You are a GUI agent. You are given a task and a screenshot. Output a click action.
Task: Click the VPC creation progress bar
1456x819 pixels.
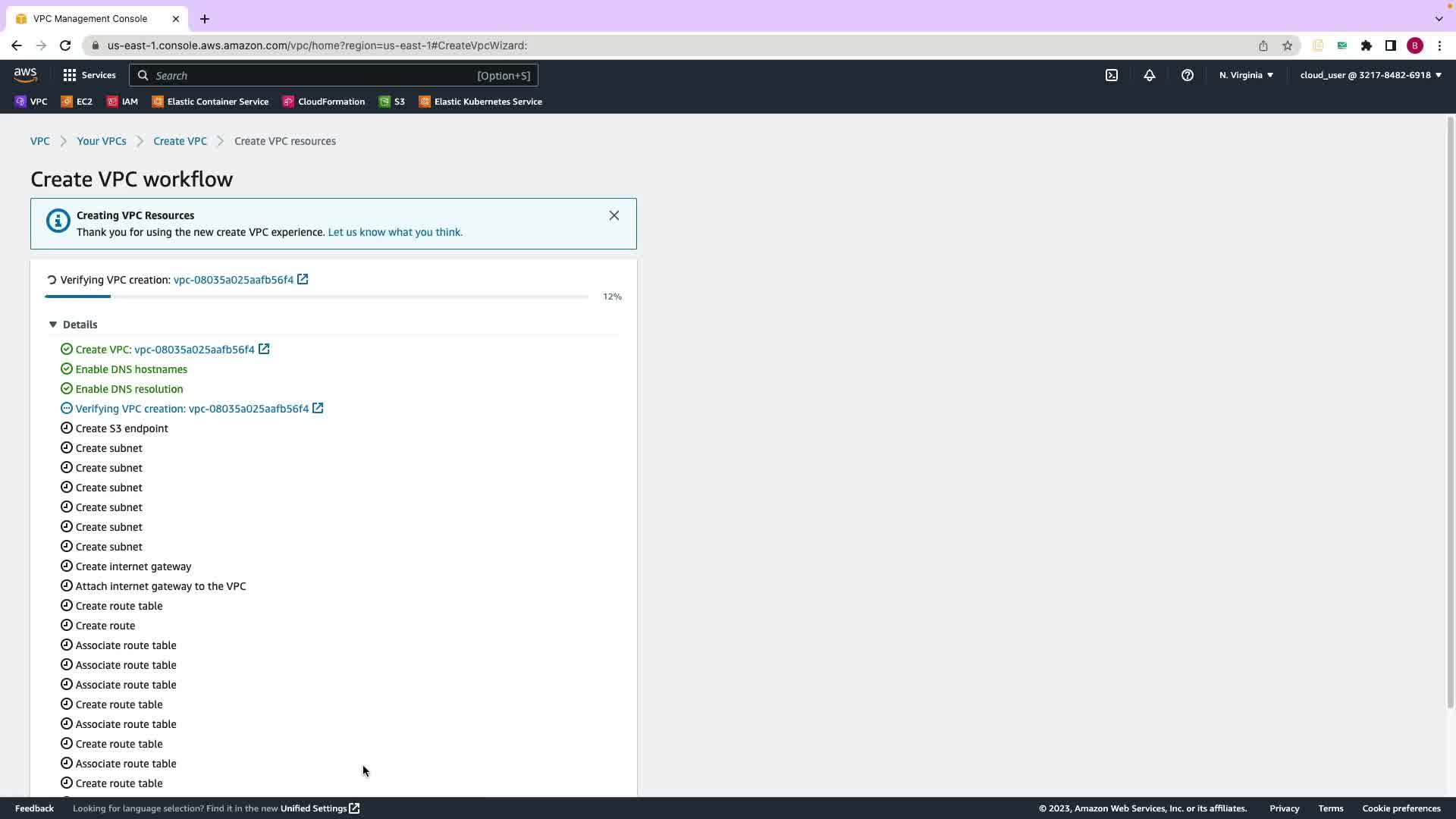pos(316,297)
